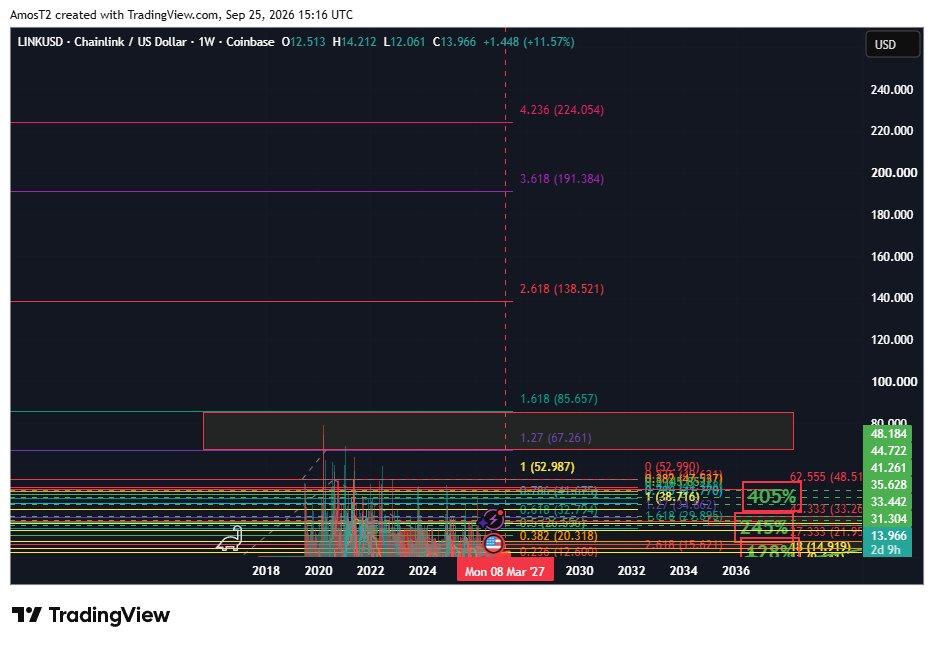Open the purple lightning event icon
Viewport: 934px width, 645px height.
pos(493,520)
